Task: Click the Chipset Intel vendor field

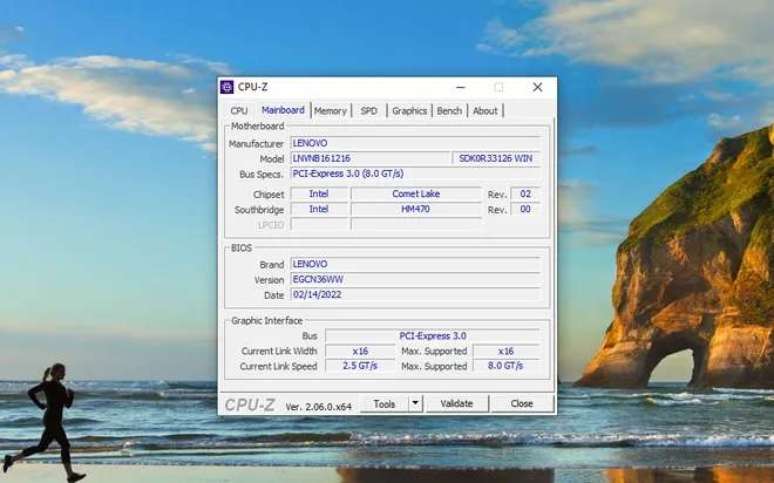Action: click(319, 194)
